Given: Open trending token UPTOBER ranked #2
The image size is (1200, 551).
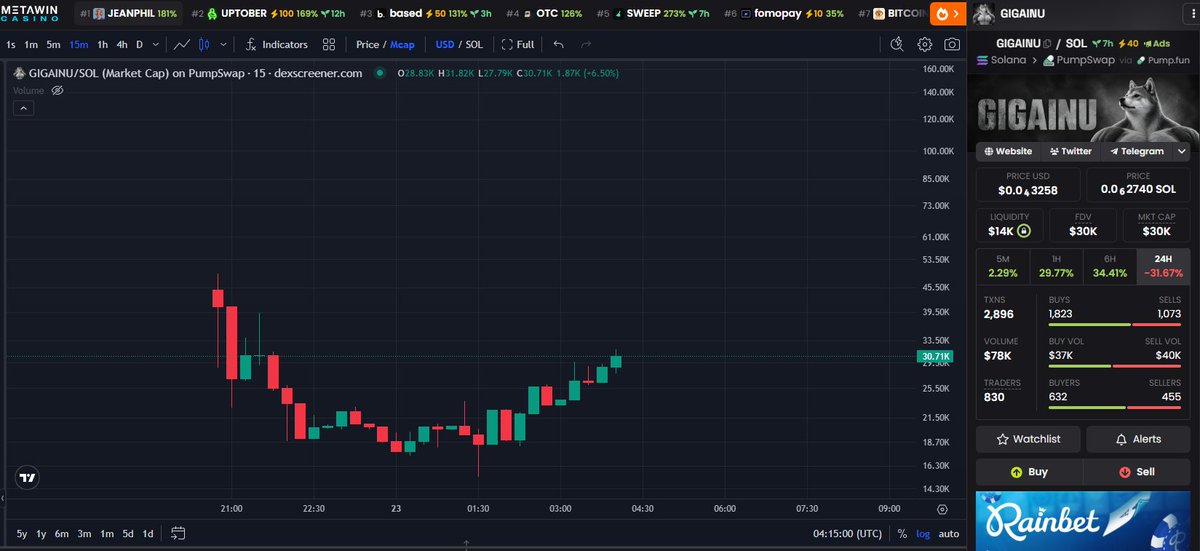Looking at the screenshot, I should tap(267, 14).
